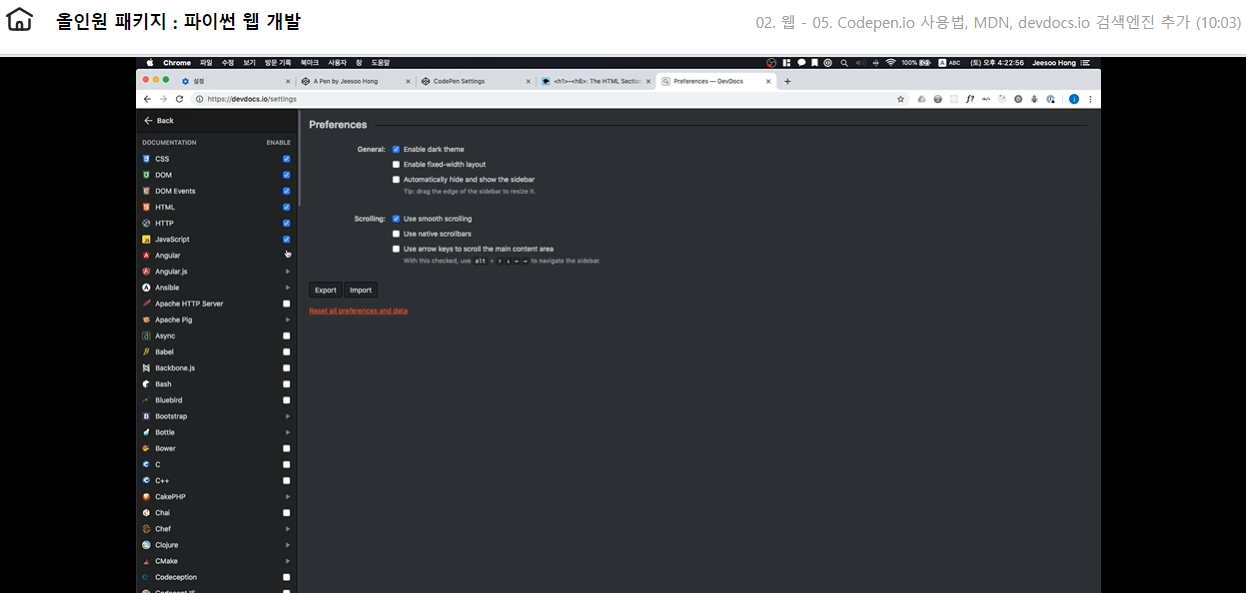
Task: Uncheck the JavaScript enable checkbox
Action: (x=287, y=239)
